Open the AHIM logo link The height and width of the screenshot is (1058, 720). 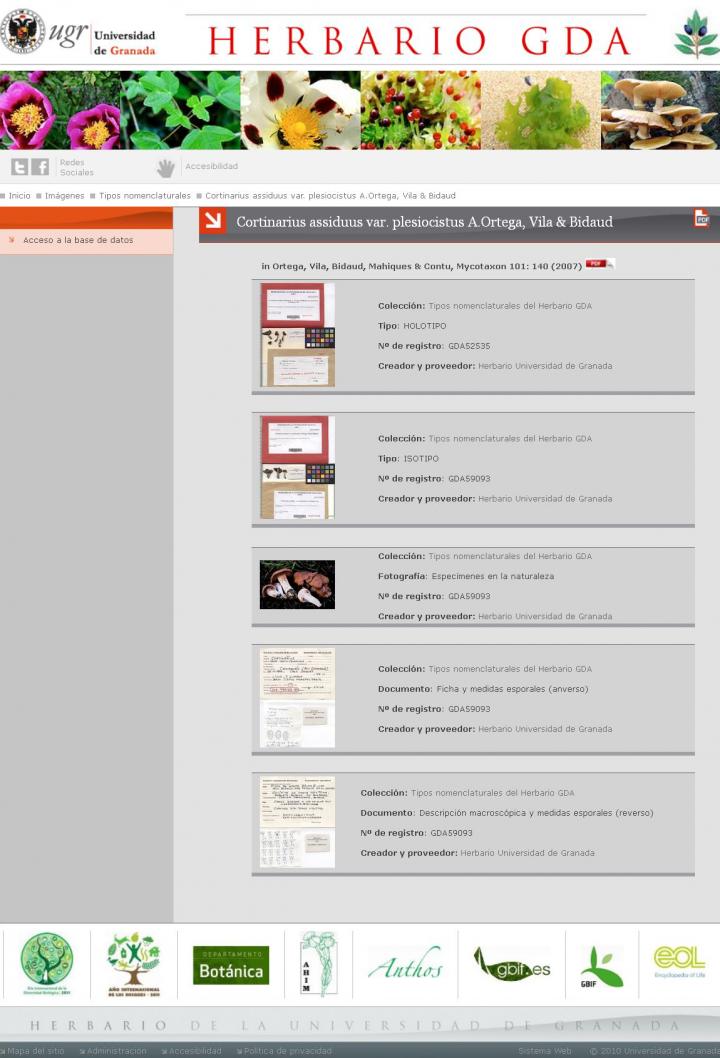click(318, 964)
